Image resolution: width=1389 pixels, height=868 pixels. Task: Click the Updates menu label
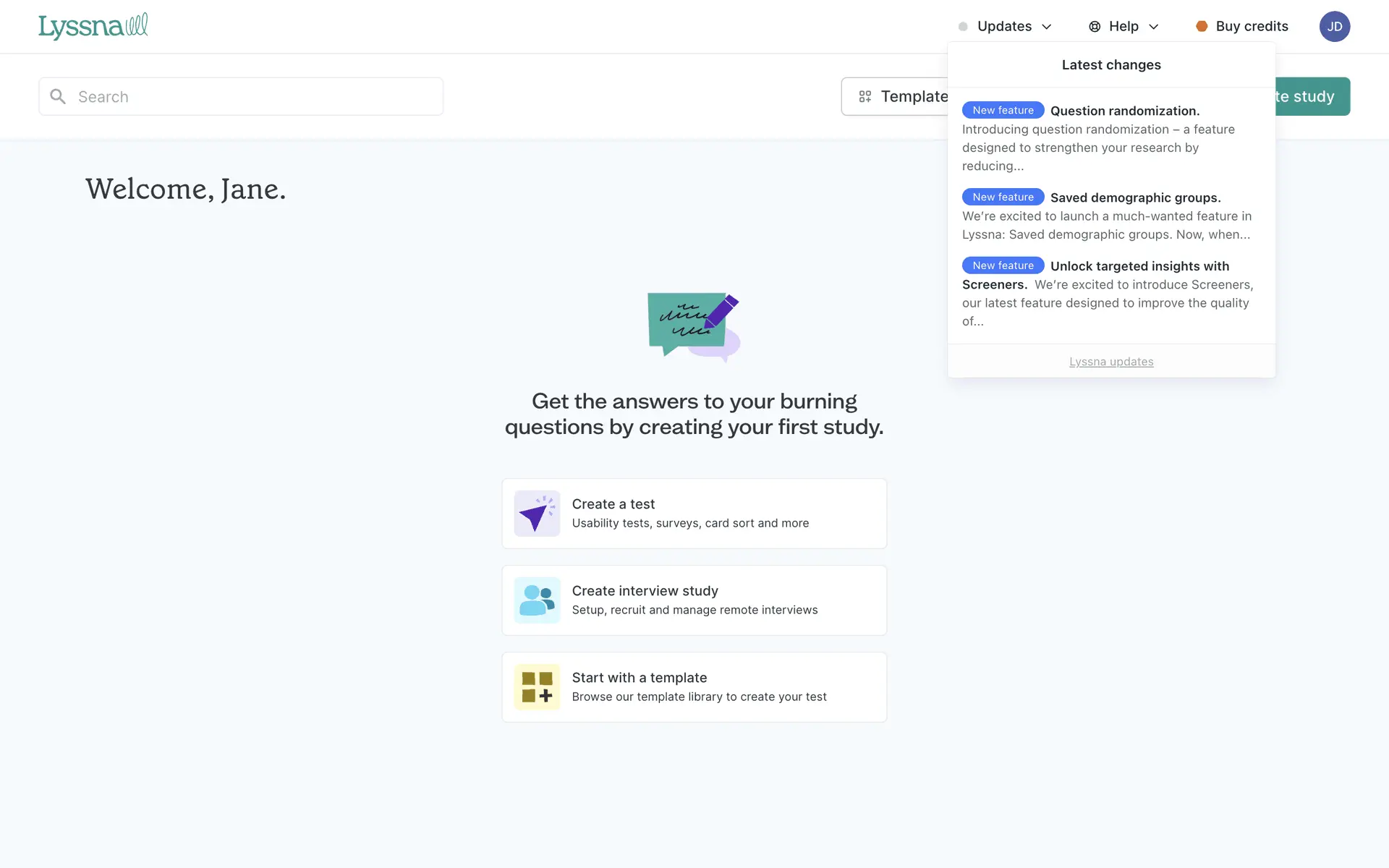click(x=1004, y=26)
